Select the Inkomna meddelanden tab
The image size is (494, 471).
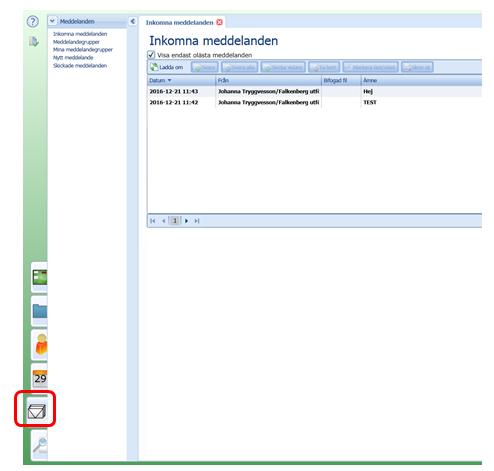coord(180,22)
